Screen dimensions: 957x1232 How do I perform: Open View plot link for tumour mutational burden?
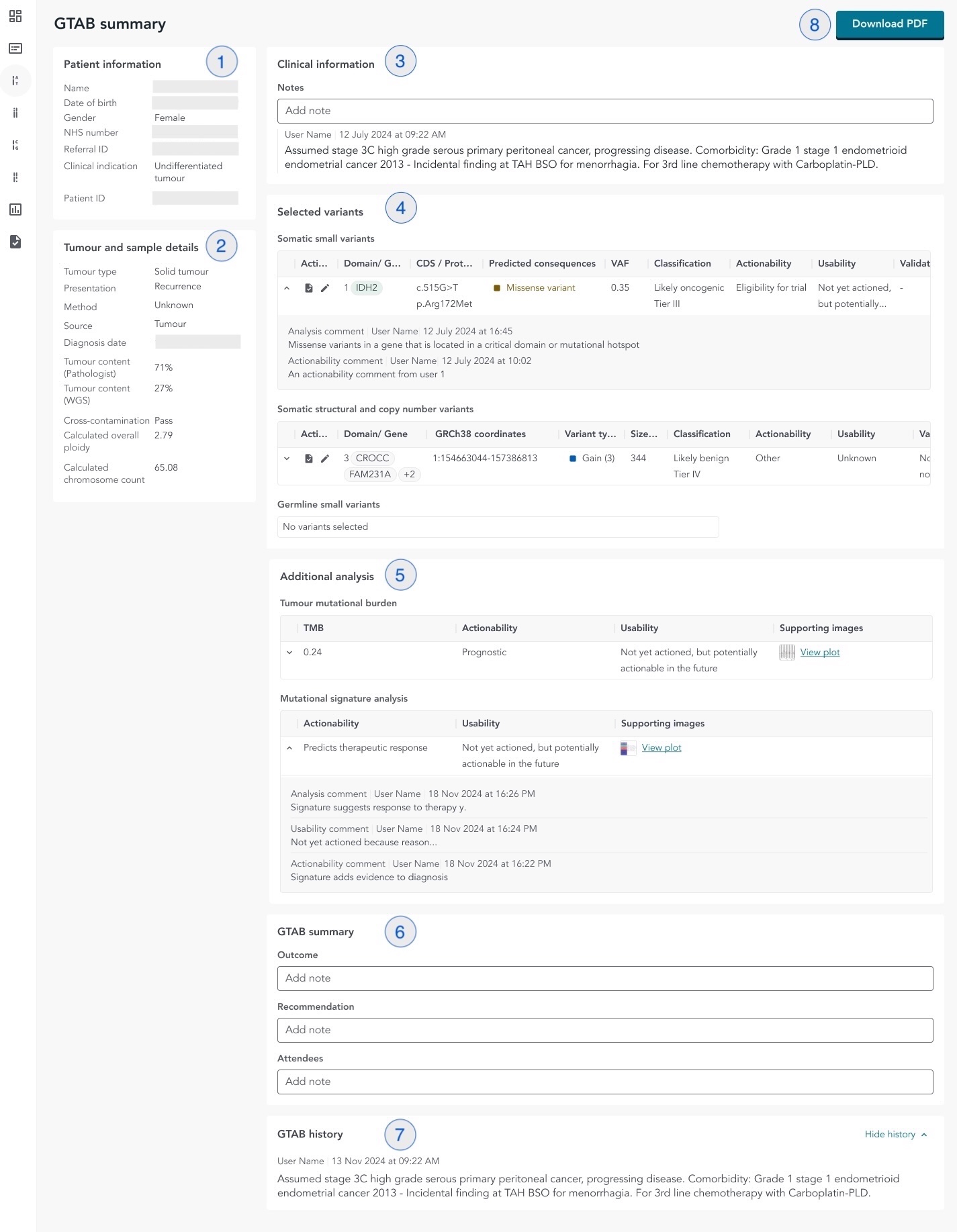[x=819, y=653]
